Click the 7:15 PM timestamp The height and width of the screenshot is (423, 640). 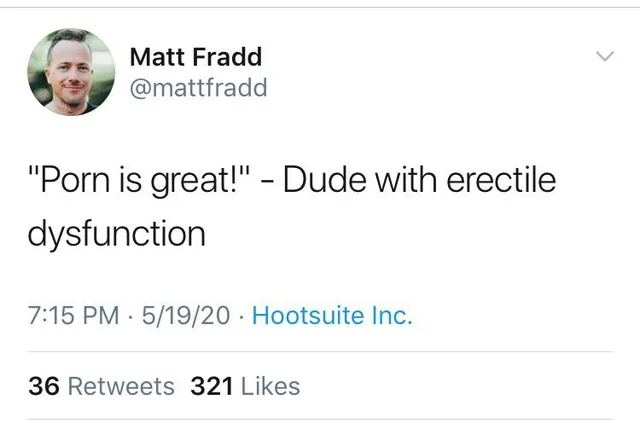(73, 316)
